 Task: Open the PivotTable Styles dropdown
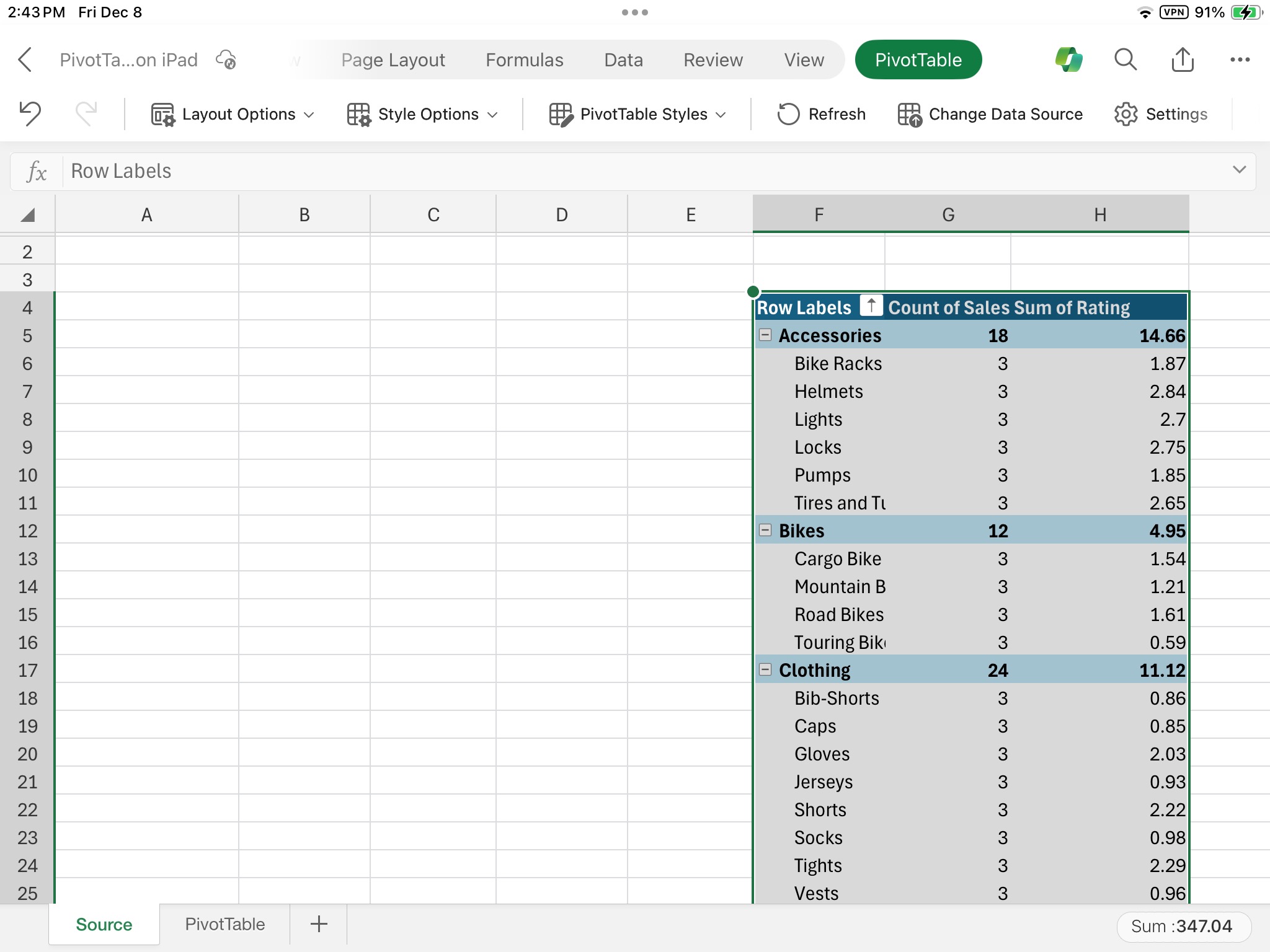click(638, 113)
